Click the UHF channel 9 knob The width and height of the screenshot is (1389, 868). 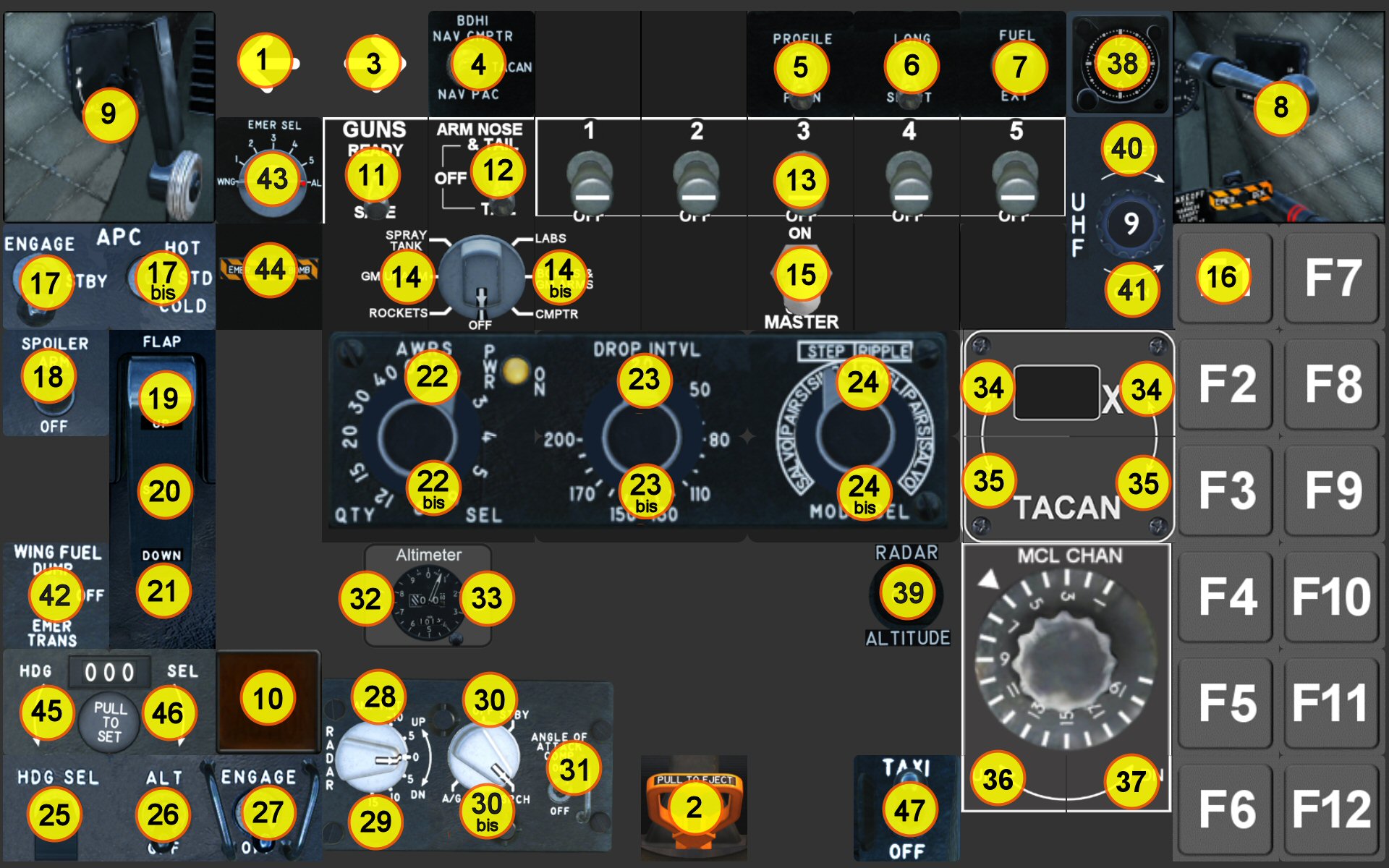click(1130, 224)
